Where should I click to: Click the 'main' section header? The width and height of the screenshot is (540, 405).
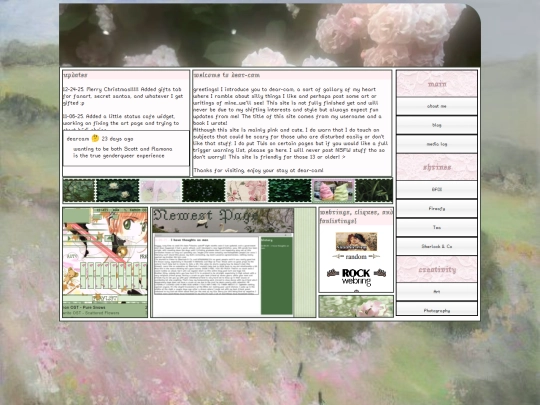click(x=437, y=84)
